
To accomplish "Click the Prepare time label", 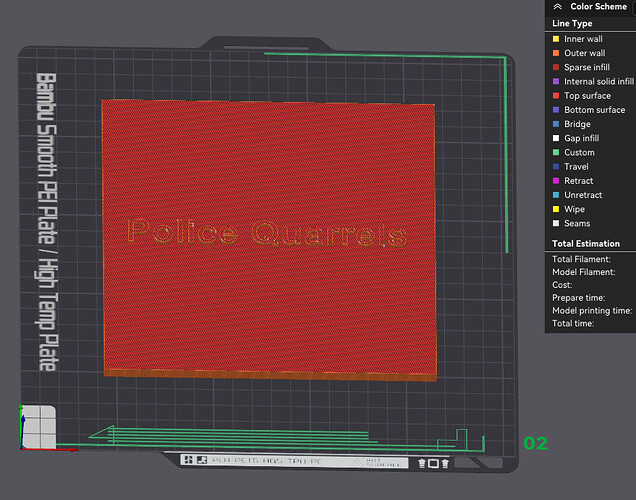I will 578,298.
